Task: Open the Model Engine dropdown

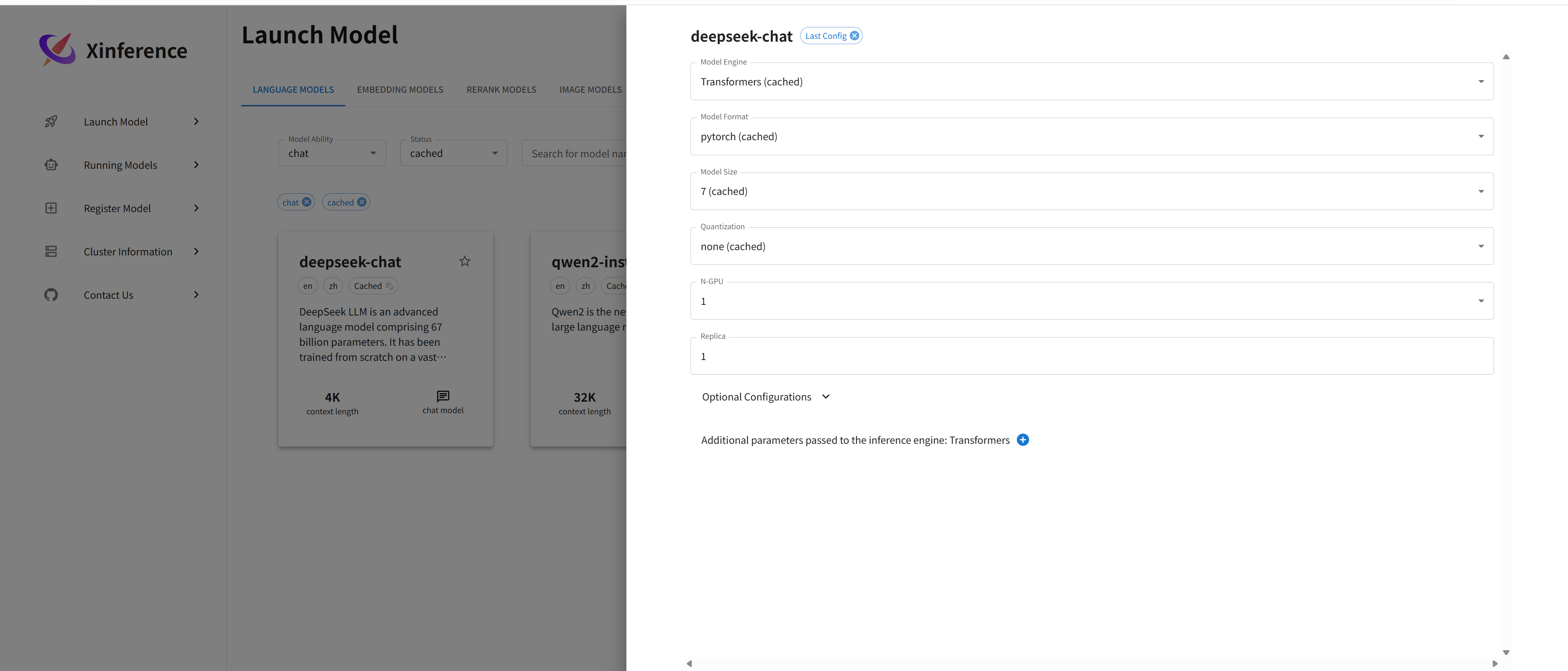Action: click(x=1091, y=81)
